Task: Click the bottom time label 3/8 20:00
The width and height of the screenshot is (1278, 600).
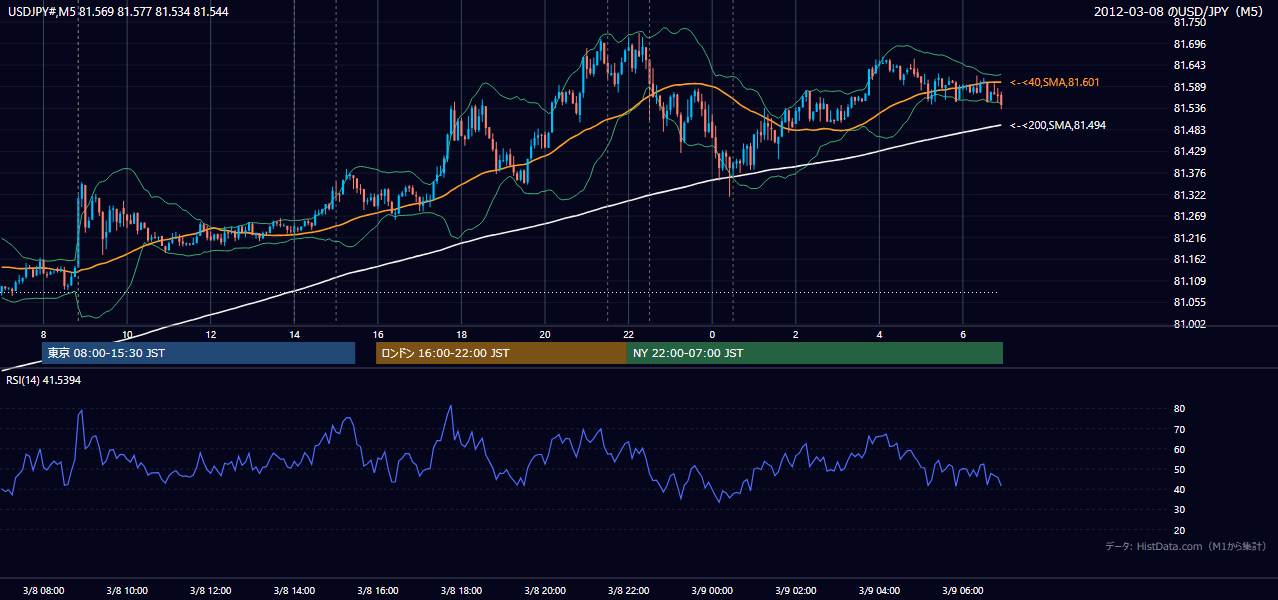Action: point(545,590)
